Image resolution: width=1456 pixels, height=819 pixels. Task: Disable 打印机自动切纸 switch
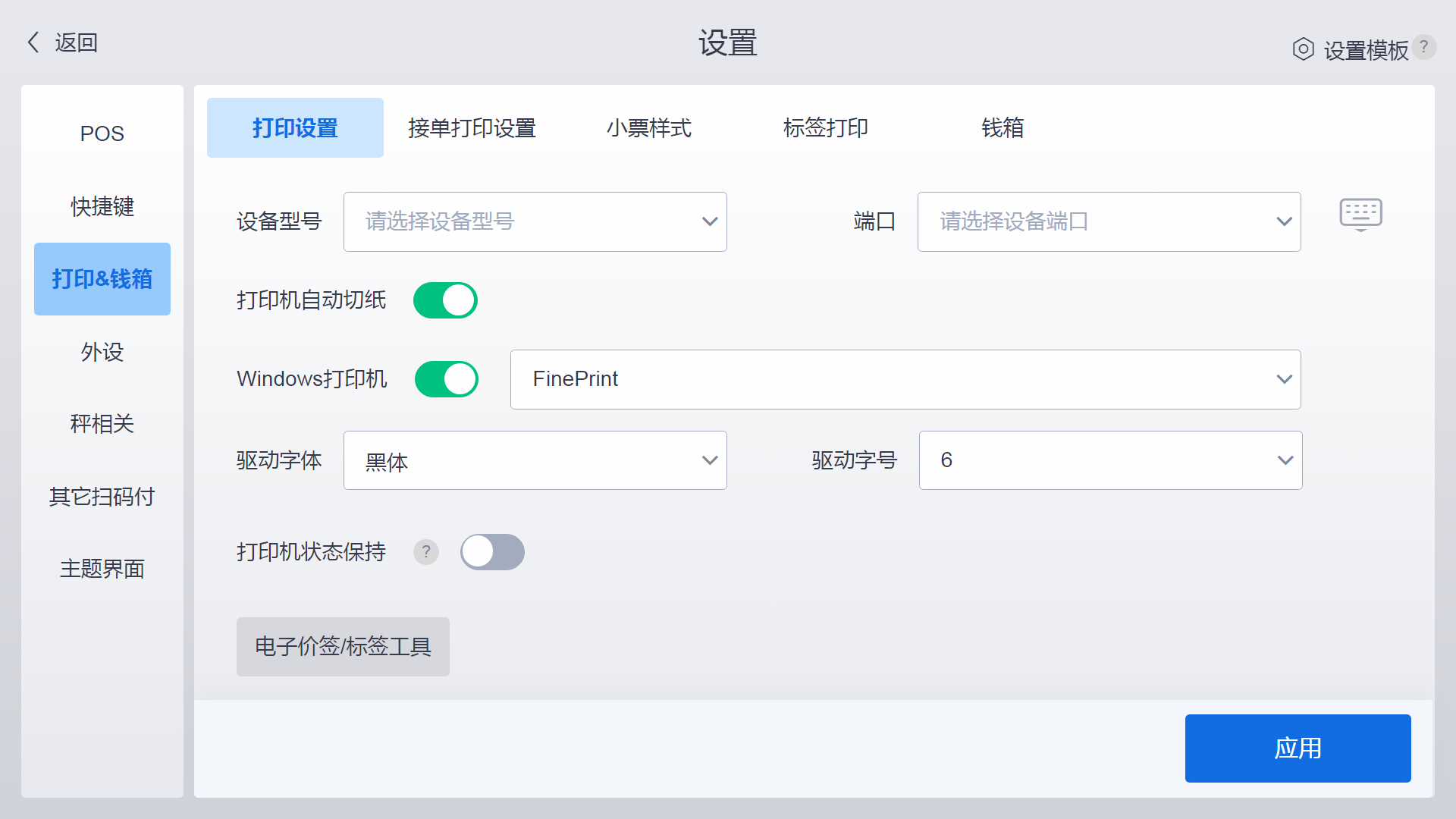point(445,300)
